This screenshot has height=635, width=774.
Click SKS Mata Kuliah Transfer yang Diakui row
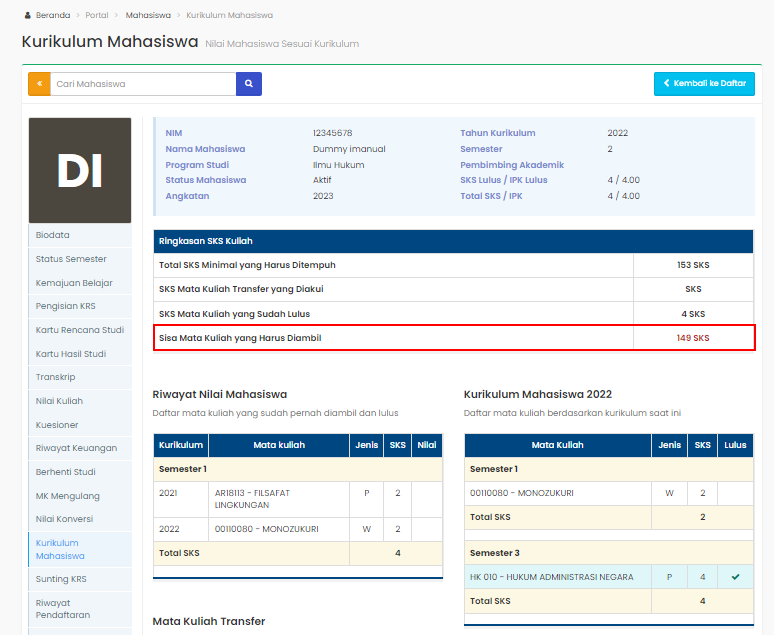coord(453,289)
